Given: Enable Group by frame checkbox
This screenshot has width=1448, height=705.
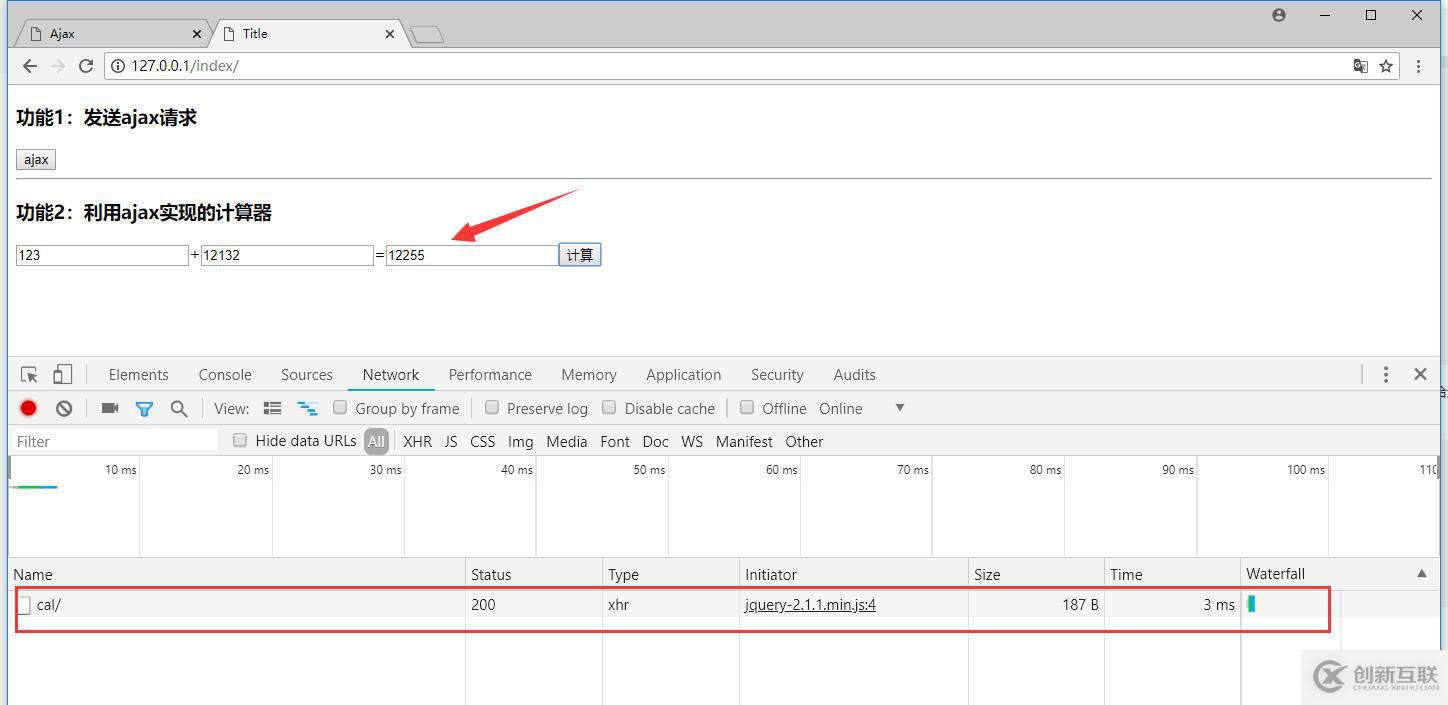Looking at the screenshot, I should pos(340,407).
